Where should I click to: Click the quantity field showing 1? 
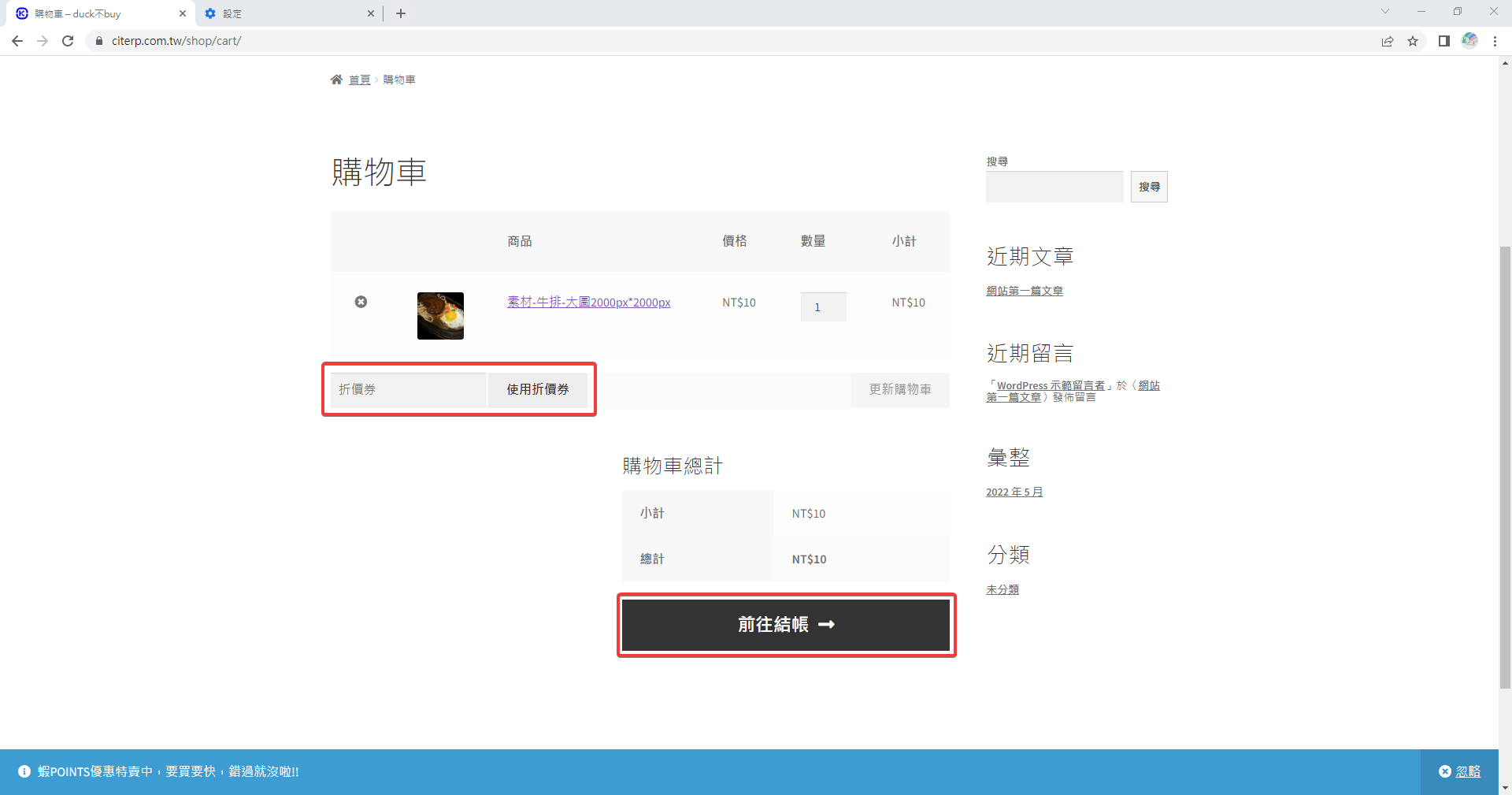(x=823, y=307)
